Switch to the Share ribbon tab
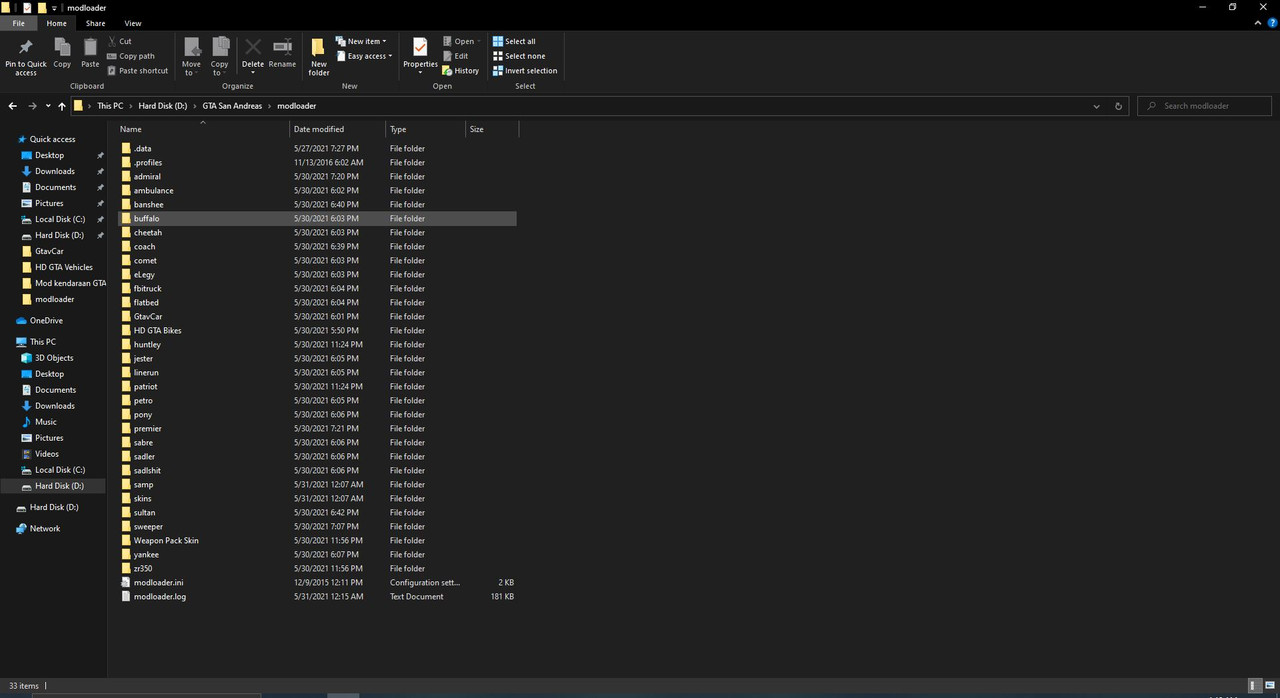The width and height of the screenshot is (1280, 698). [95, 23]
